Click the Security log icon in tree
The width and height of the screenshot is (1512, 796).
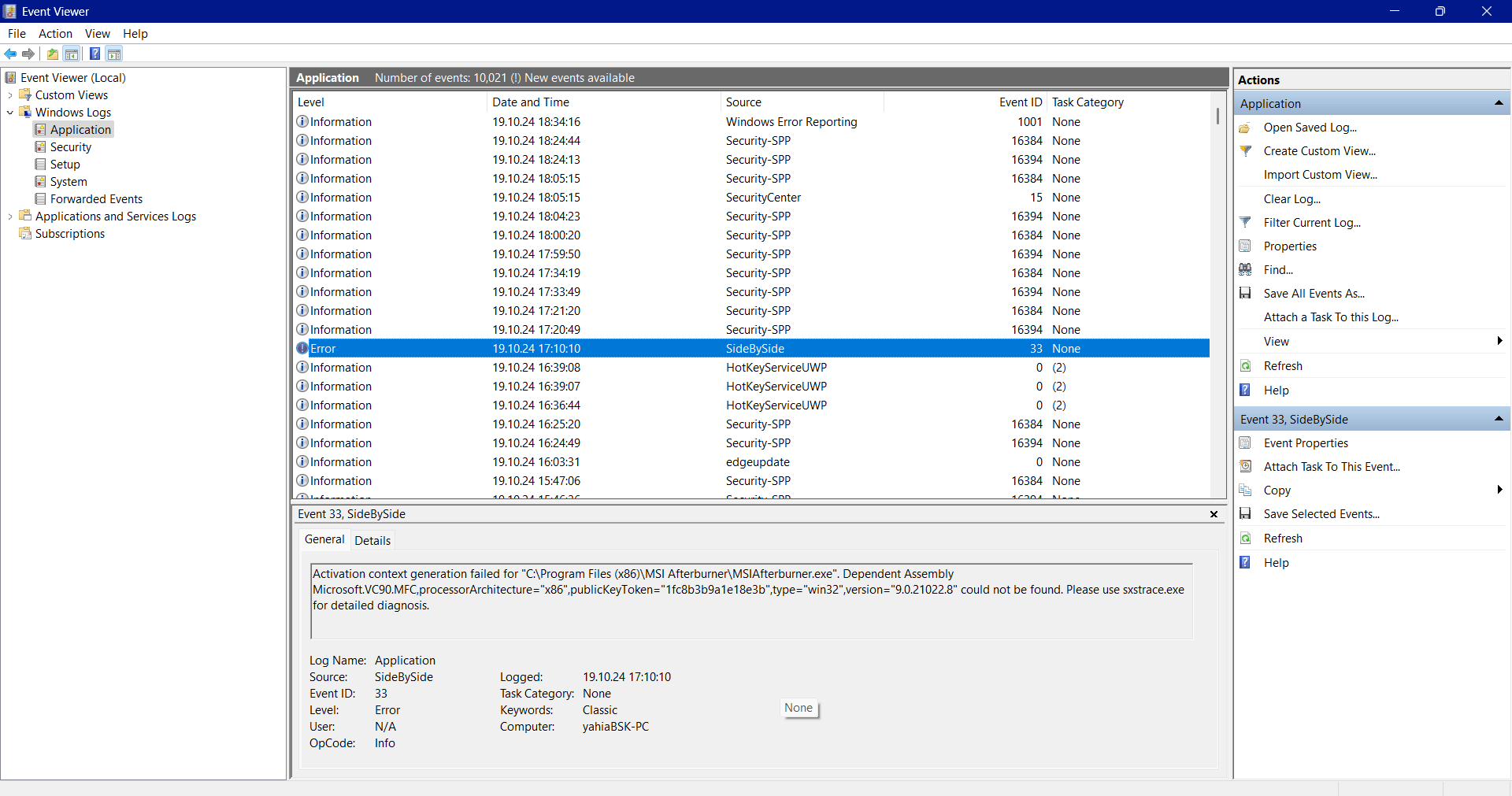click(x=40, y=147)
